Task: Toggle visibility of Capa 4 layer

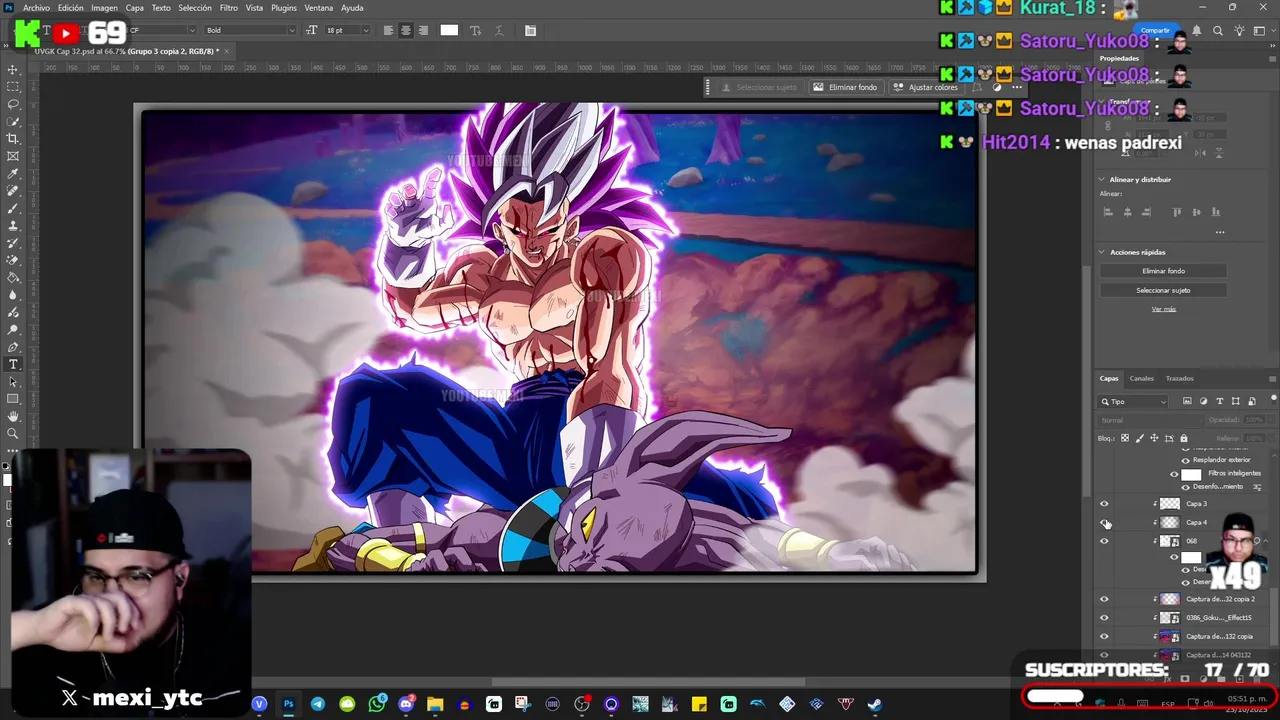Action: click(1104, 522)
